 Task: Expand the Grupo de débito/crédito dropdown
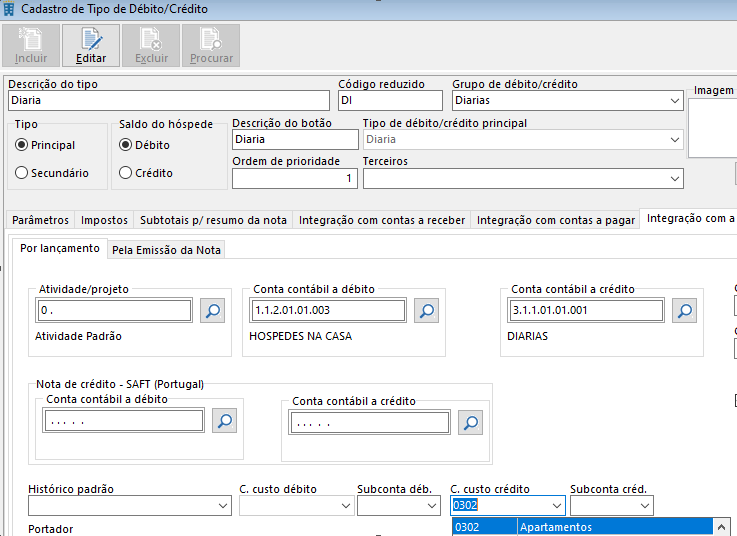675,101
